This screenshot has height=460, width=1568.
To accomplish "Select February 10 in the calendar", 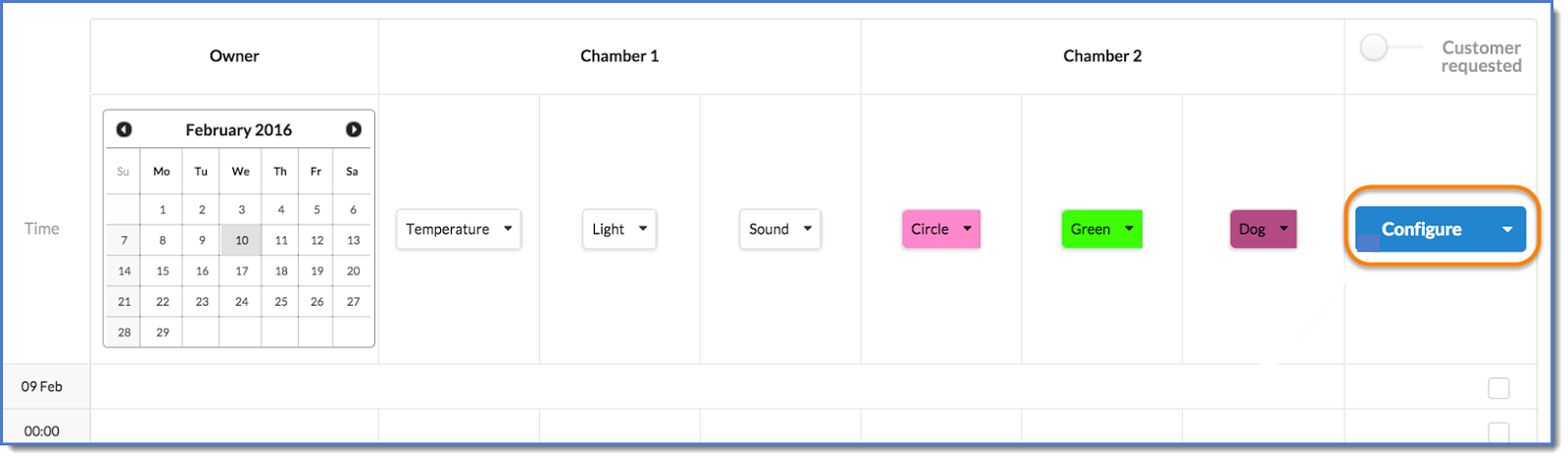I will (x=241, y=240).
